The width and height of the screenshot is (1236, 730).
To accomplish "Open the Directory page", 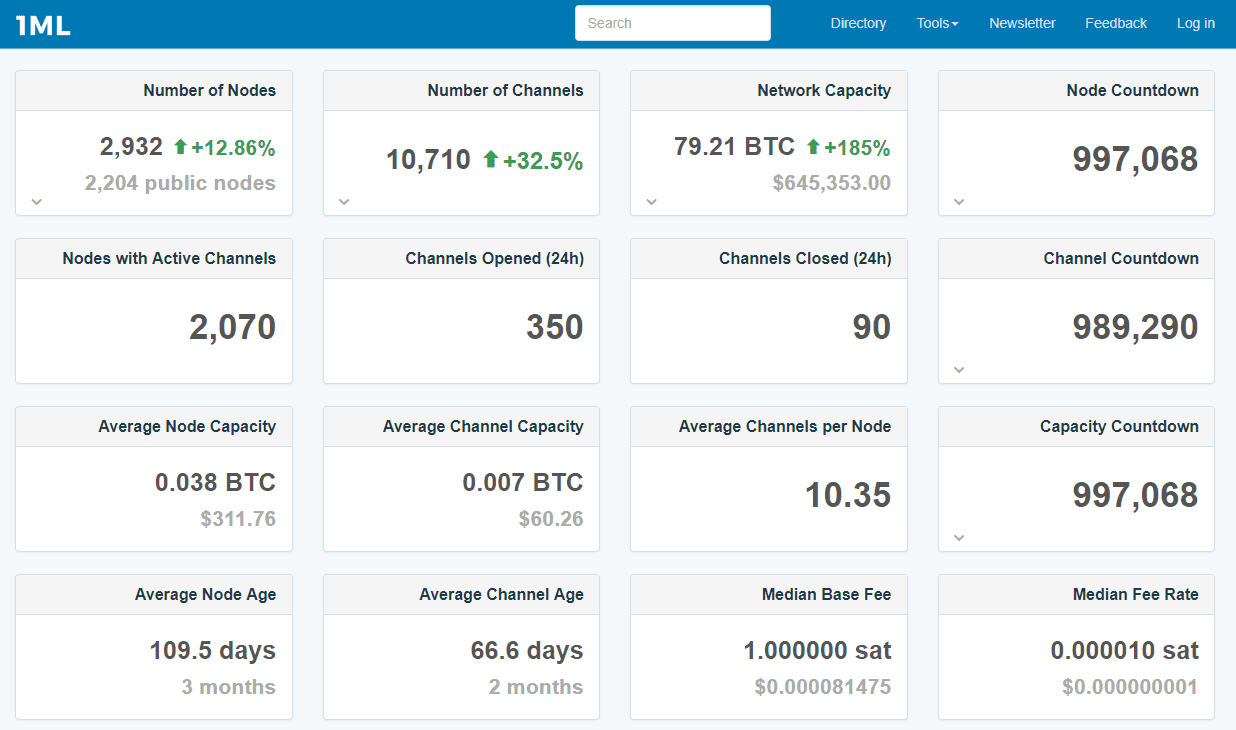I will (x=858, y=23).
